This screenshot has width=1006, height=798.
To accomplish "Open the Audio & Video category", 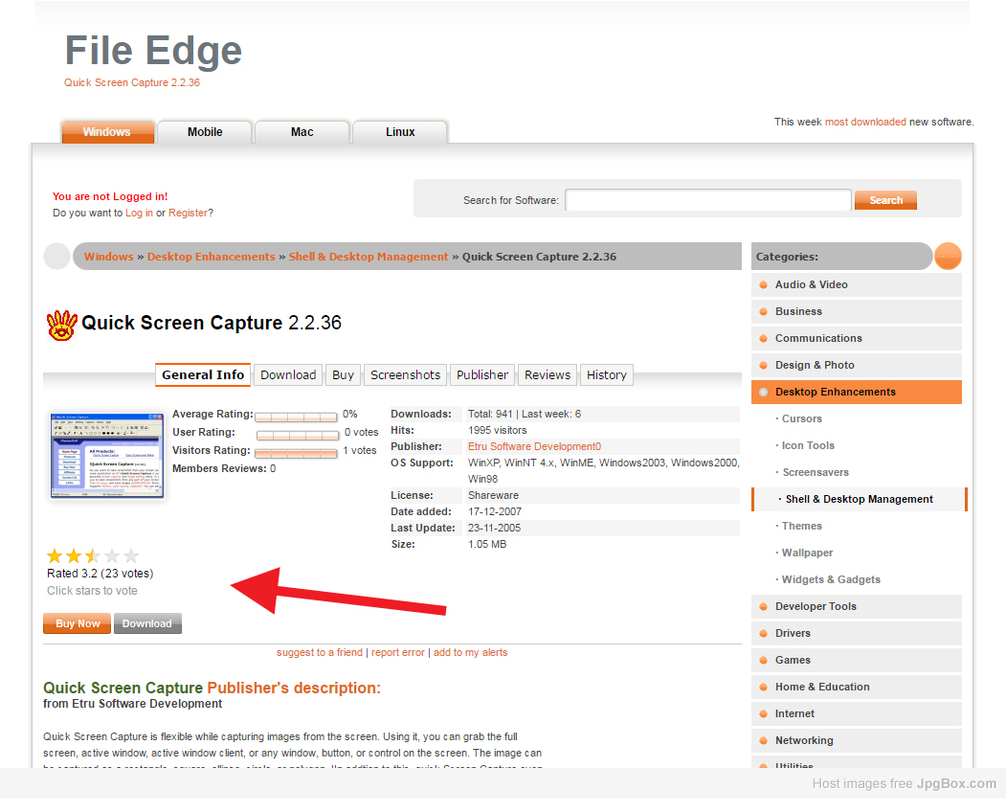I will tap(857, 285).
